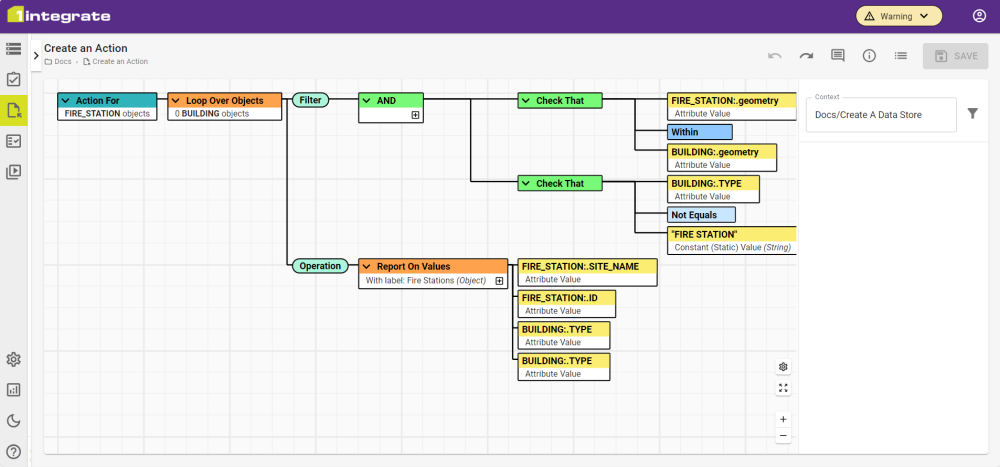The height and width of the screenshot is (467, 1000).
Task: Expand the plus box on AND node
Action: coord(415,115)
